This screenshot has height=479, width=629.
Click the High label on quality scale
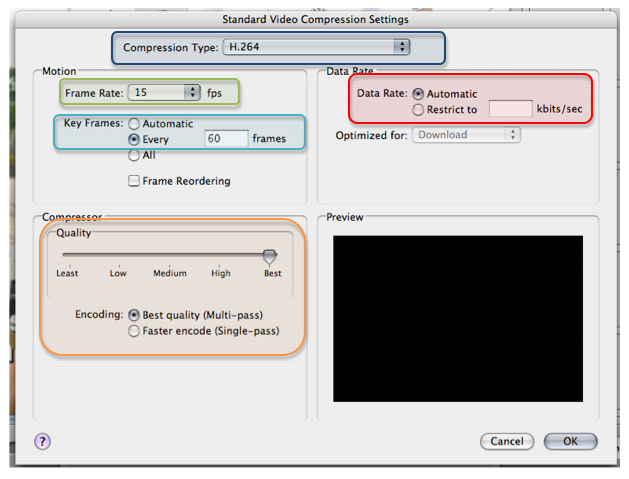[x=221, y=273]
